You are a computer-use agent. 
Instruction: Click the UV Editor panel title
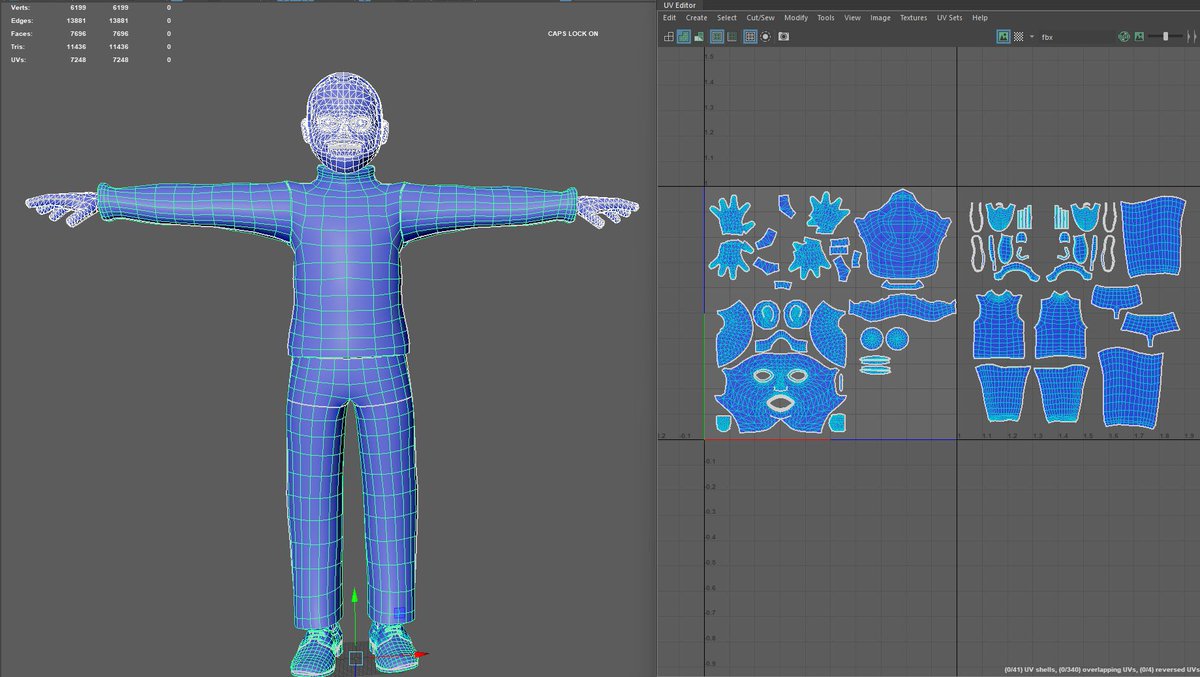(679, 5)
